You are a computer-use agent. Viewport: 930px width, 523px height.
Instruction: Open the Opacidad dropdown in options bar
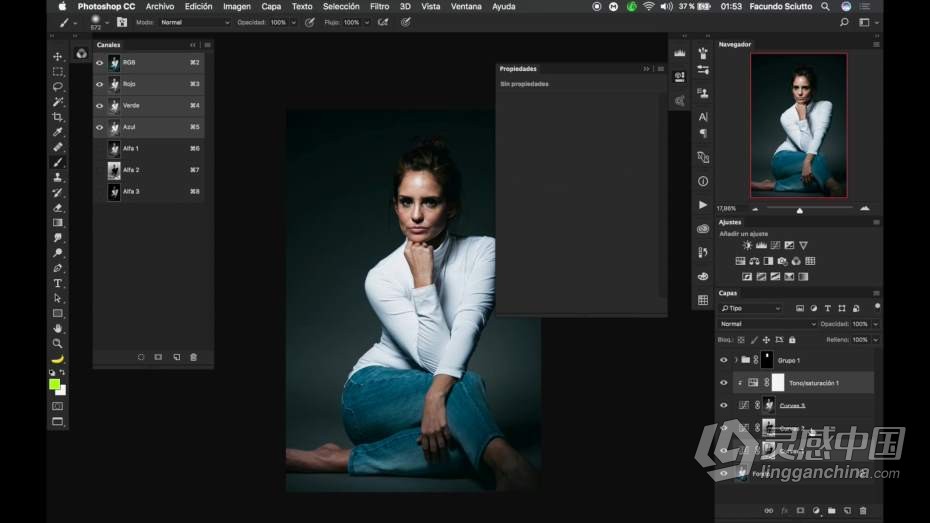294,23
